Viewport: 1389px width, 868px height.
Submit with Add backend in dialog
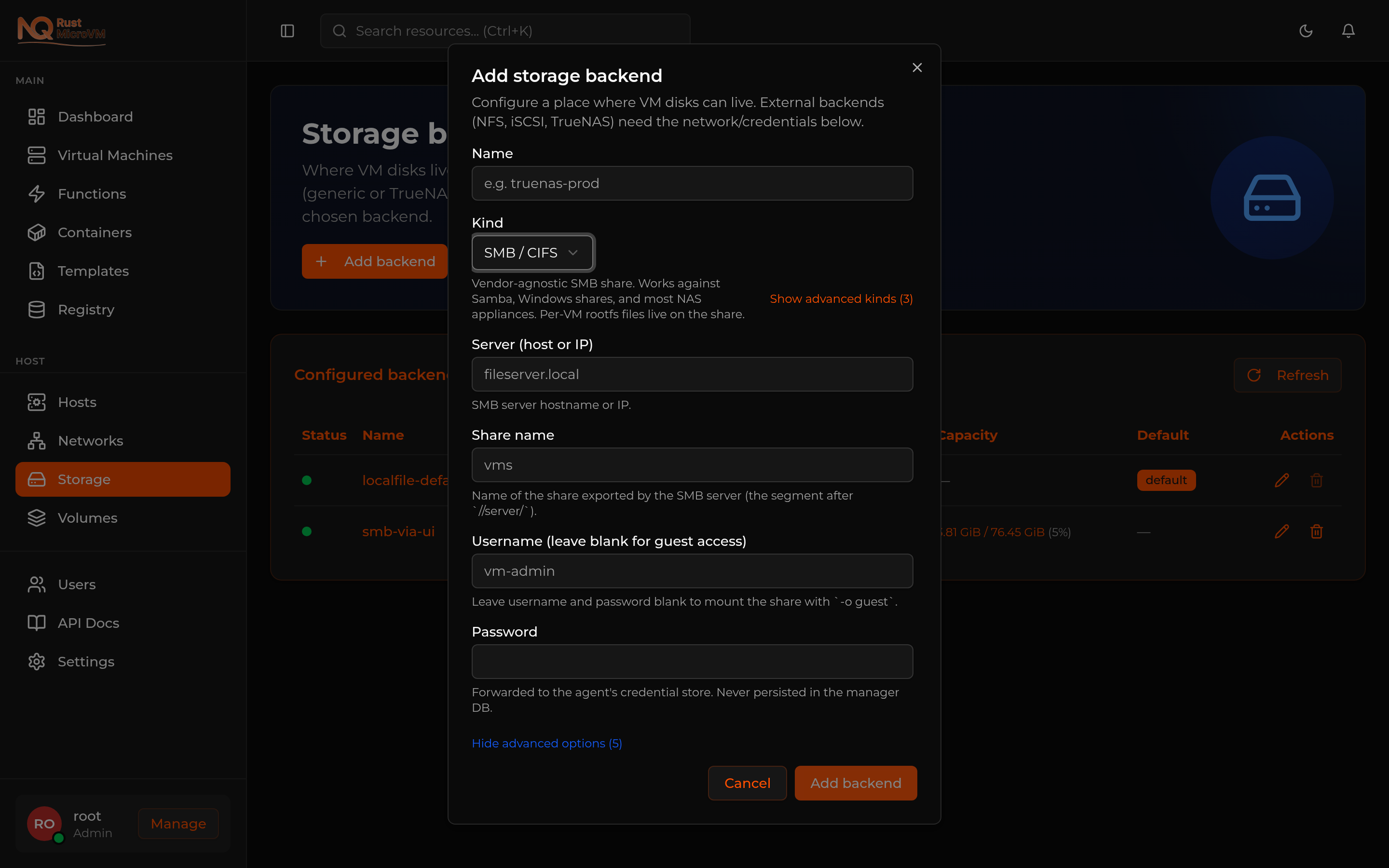tap(855, 783)
